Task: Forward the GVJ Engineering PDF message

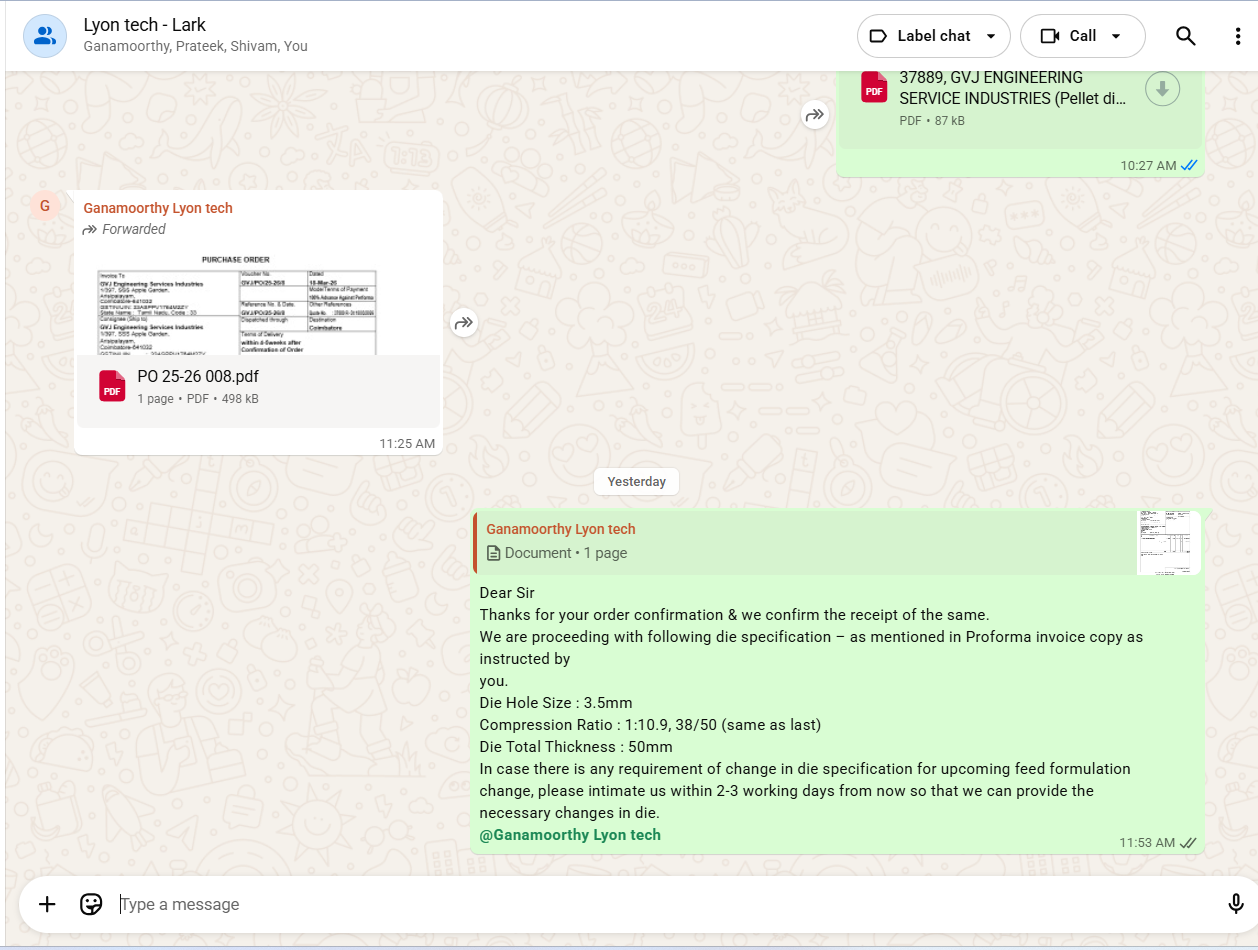Action: 815,115
